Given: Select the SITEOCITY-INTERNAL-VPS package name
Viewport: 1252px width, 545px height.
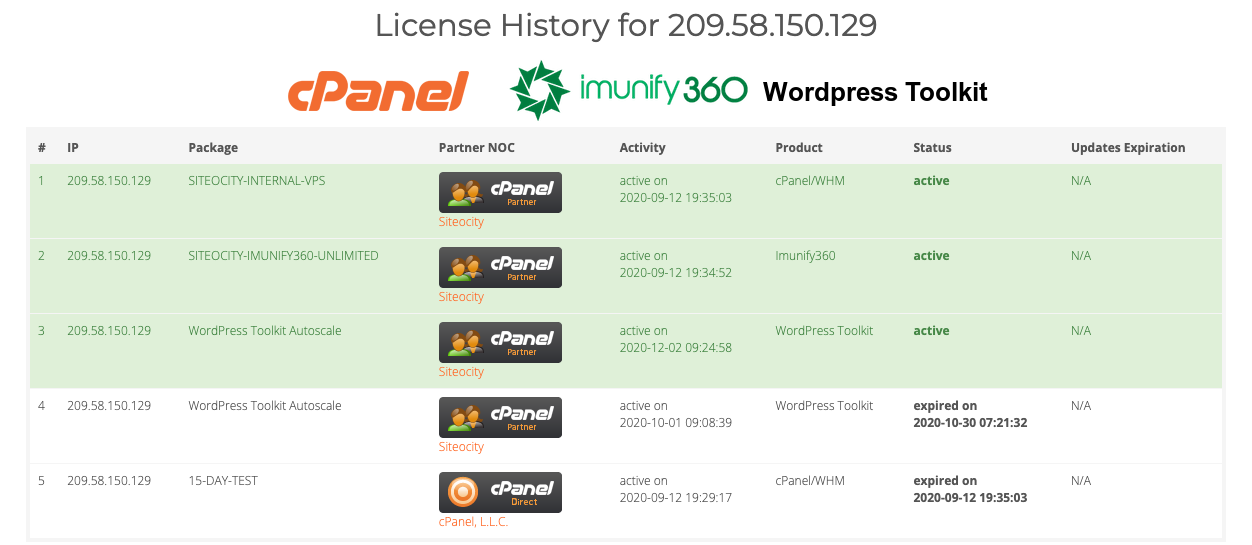Looking at the screenshot, I should 256,181.
